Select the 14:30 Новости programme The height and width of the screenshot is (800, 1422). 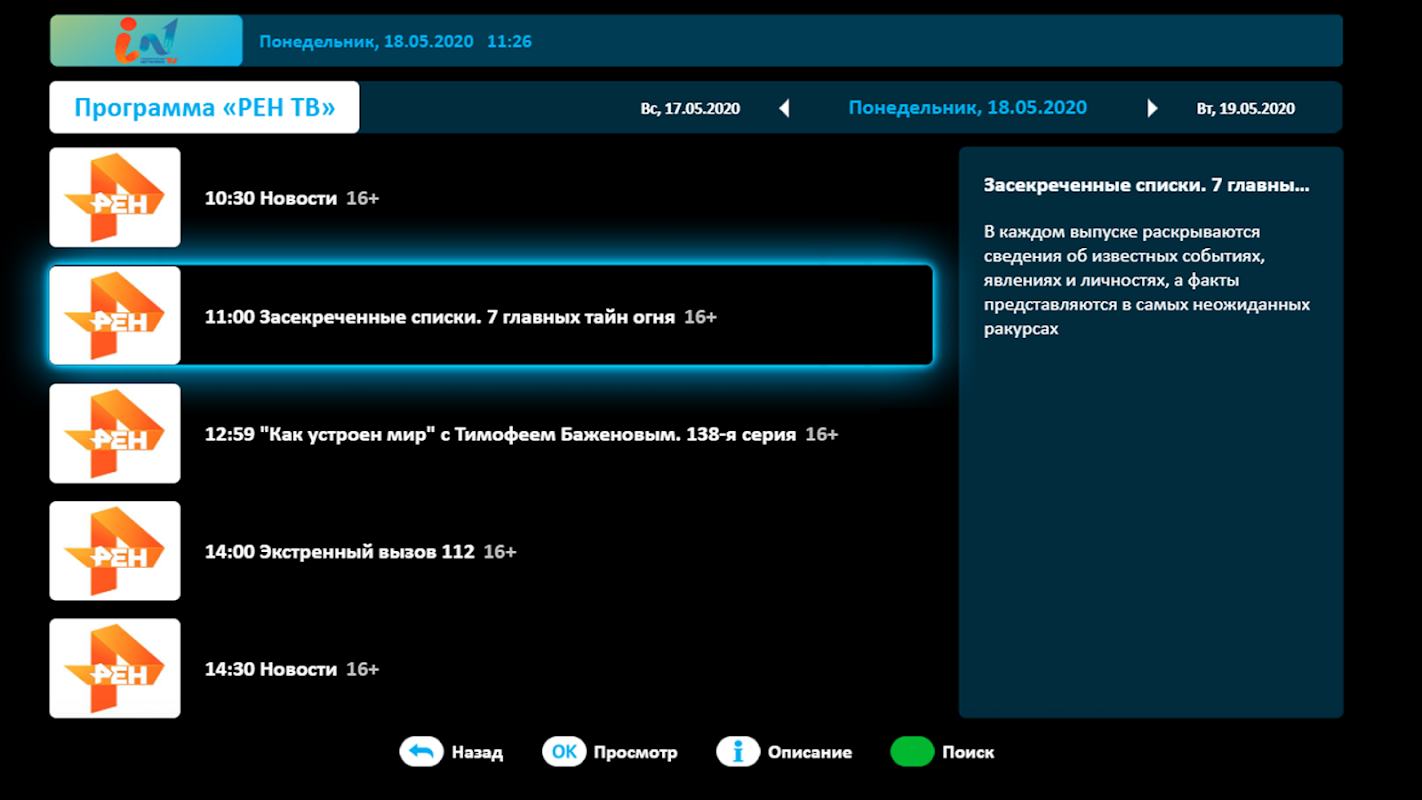292,669
